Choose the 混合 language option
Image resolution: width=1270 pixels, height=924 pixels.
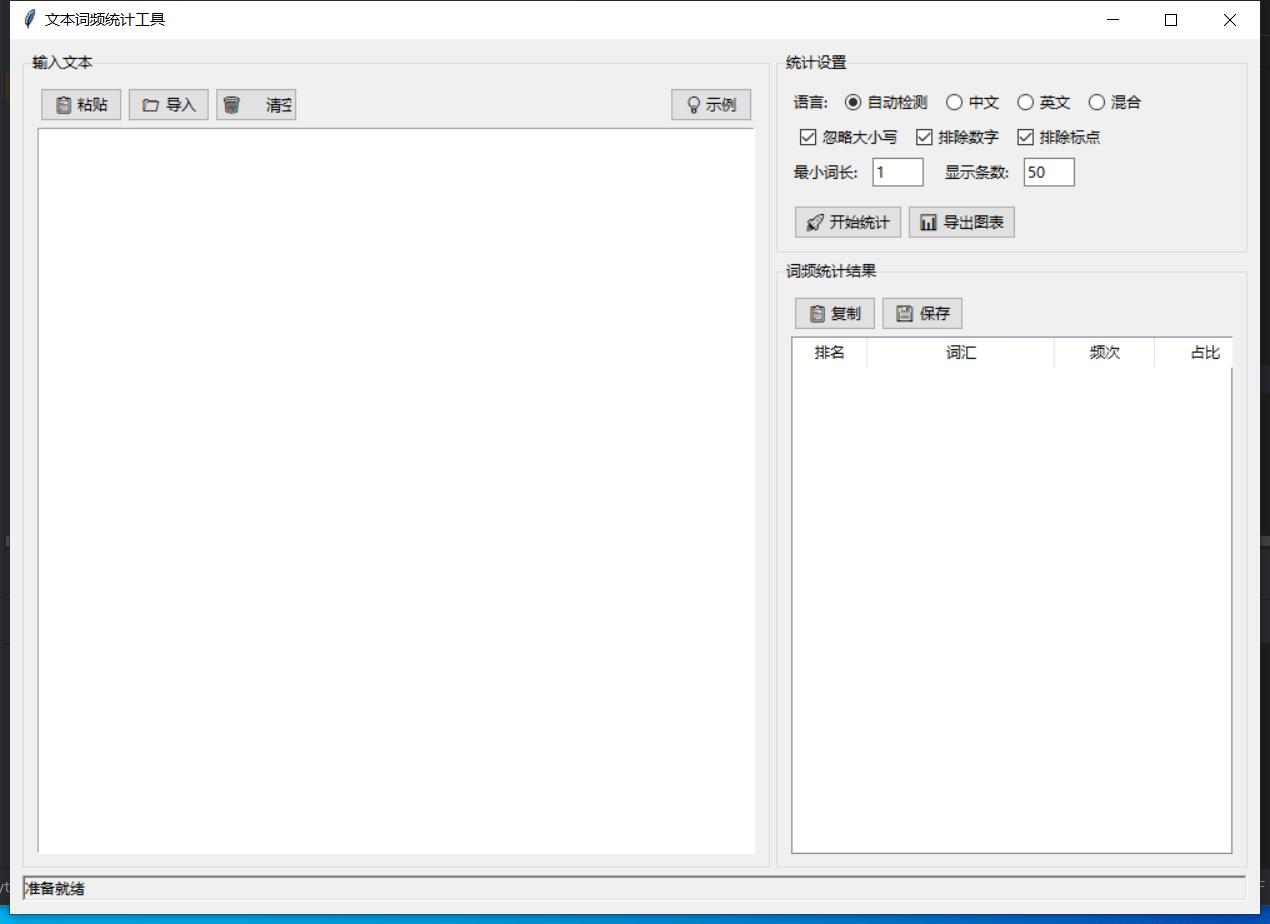tap(1115, 102)
